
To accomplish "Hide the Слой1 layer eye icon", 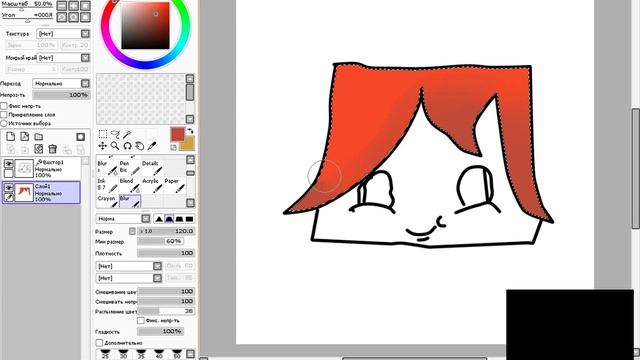I will tap(8, 188).
